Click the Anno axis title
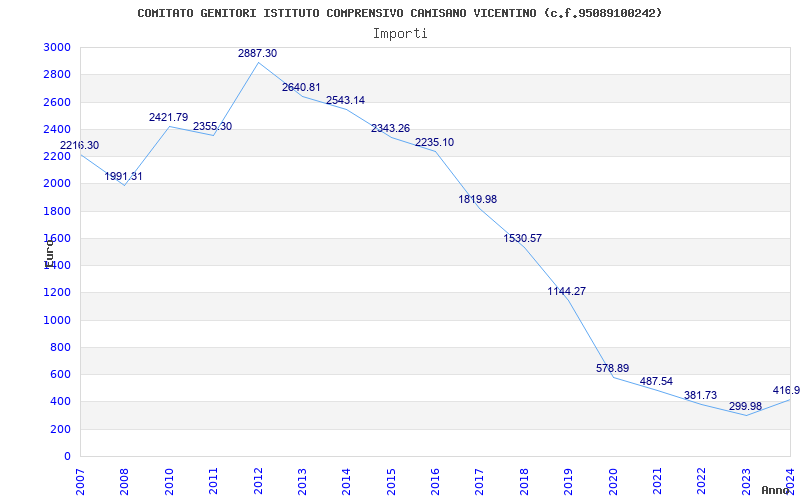The image size is (800, 500). point(775,490)
